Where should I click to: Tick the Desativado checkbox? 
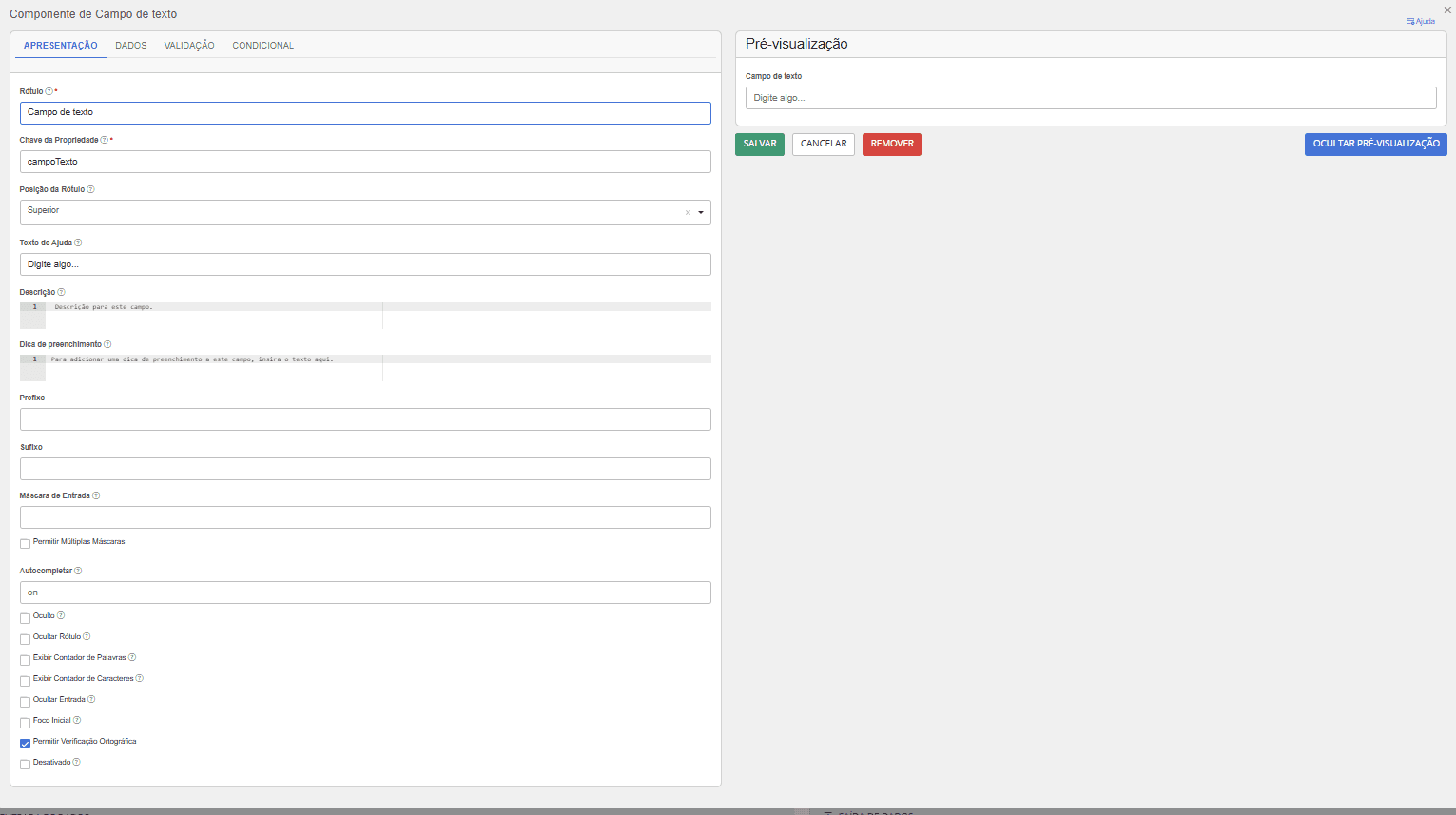[x=25, y=765]
